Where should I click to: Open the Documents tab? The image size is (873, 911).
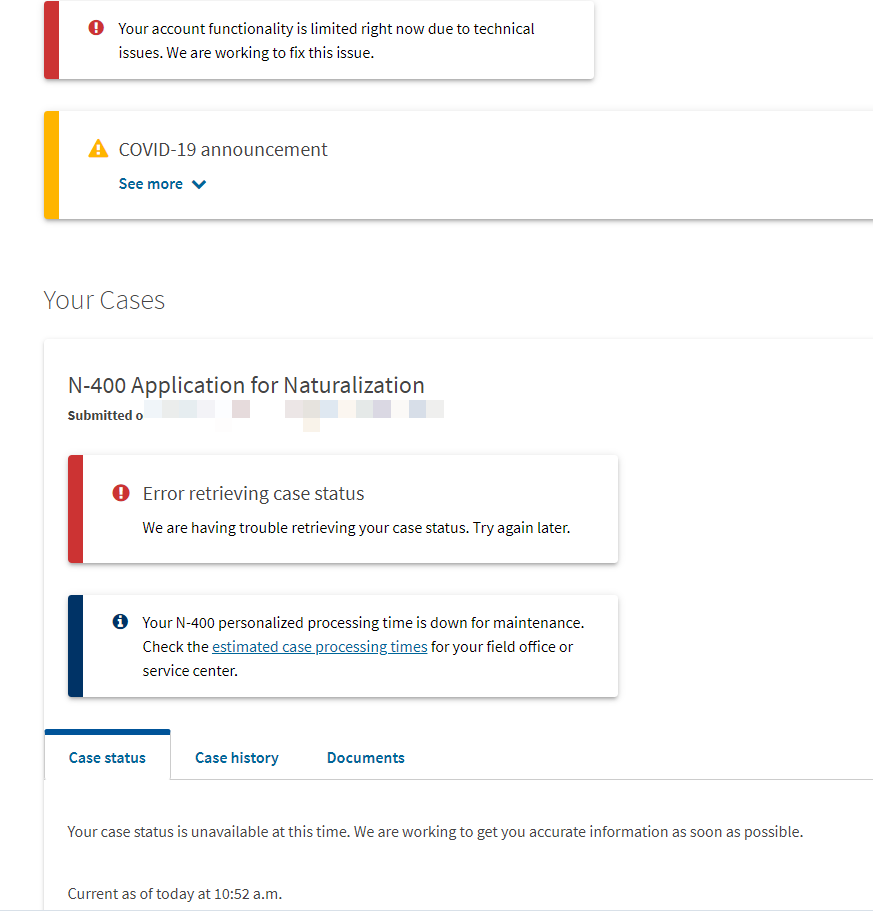(366, 758)
